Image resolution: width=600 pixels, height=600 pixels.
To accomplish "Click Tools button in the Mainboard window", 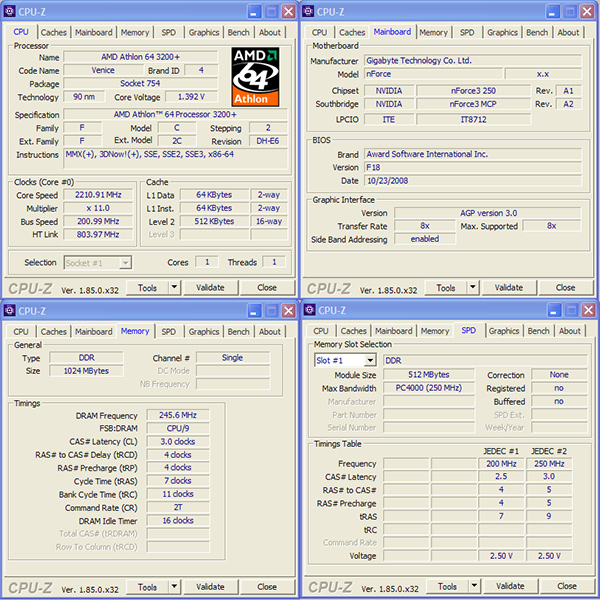I will coord(446,287).
